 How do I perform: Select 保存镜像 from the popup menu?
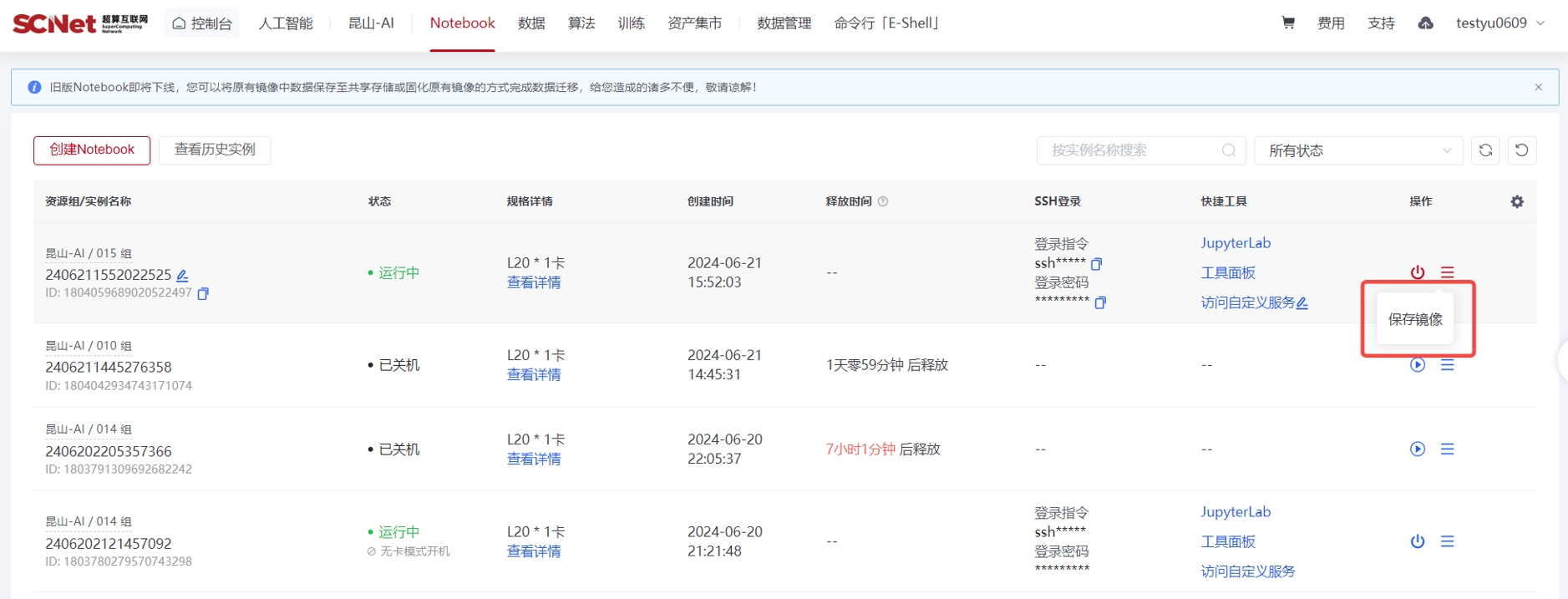1415,319
